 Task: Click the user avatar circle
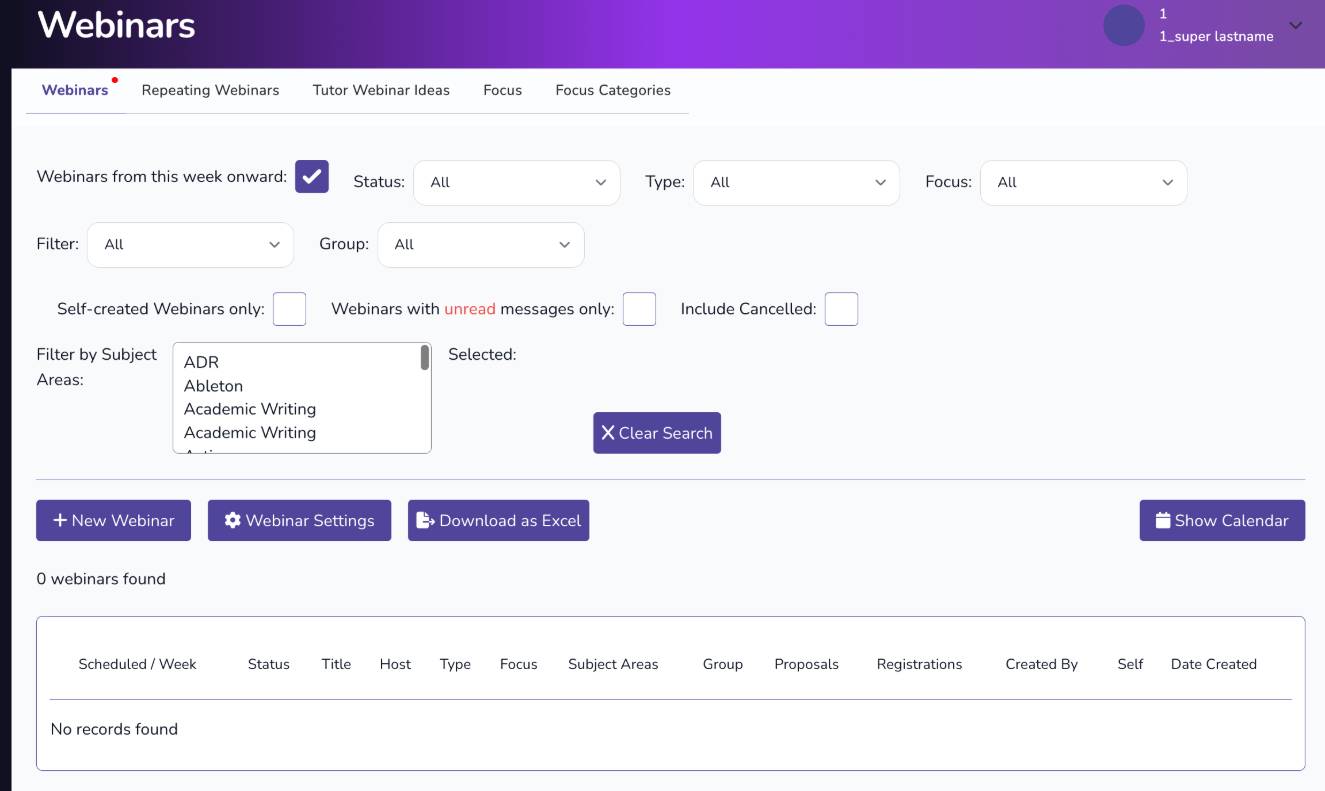point(1124,25)
